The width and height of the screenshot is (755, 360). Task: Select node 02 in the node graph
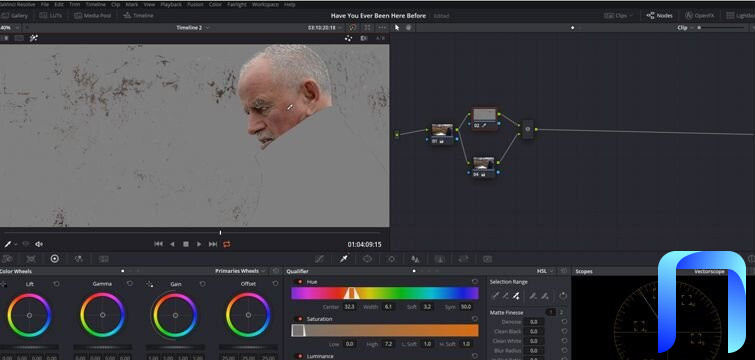click(484, 118)
